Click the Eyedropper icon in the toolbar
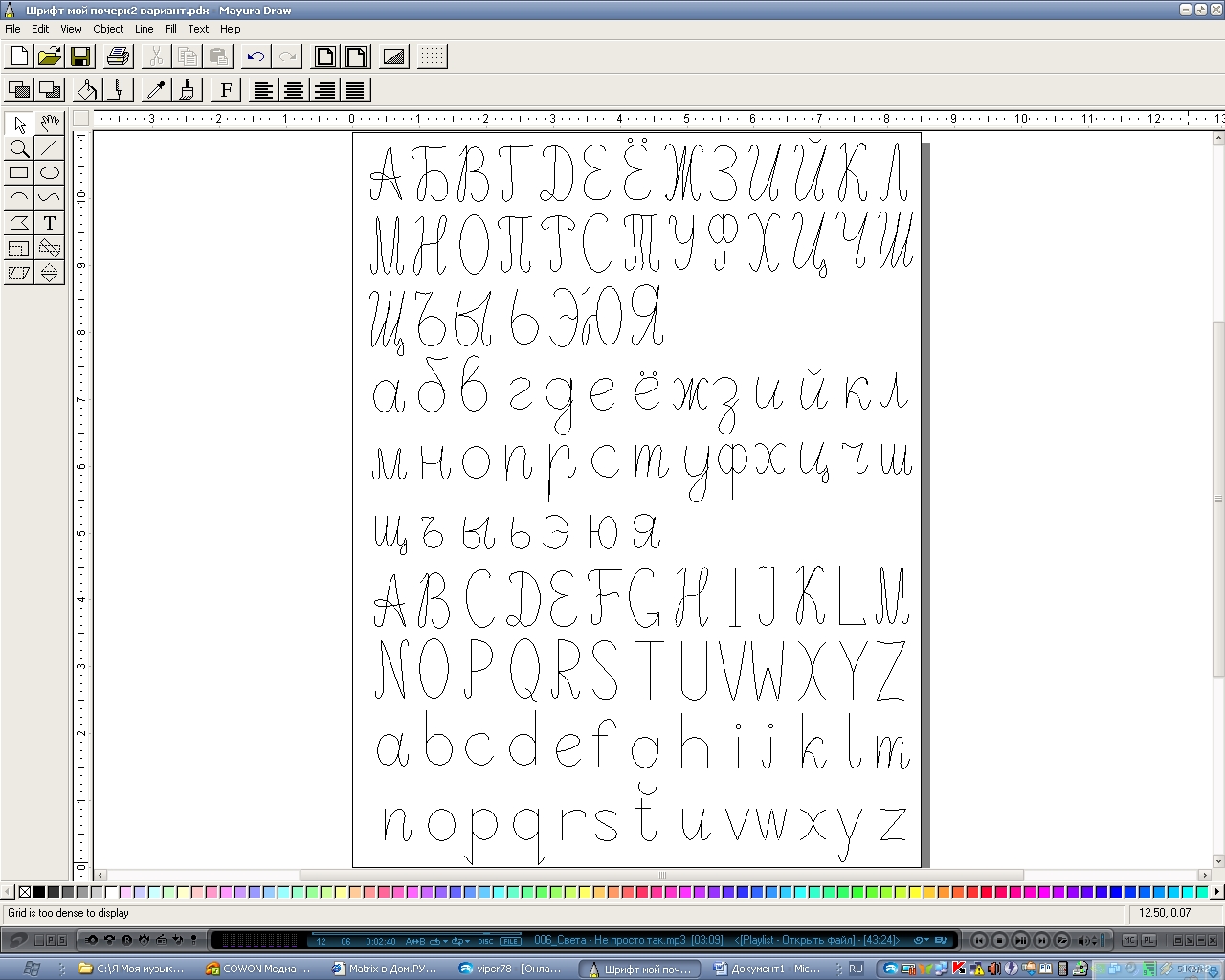Viewport: 1225px width, 980px height. pos(156,90)
